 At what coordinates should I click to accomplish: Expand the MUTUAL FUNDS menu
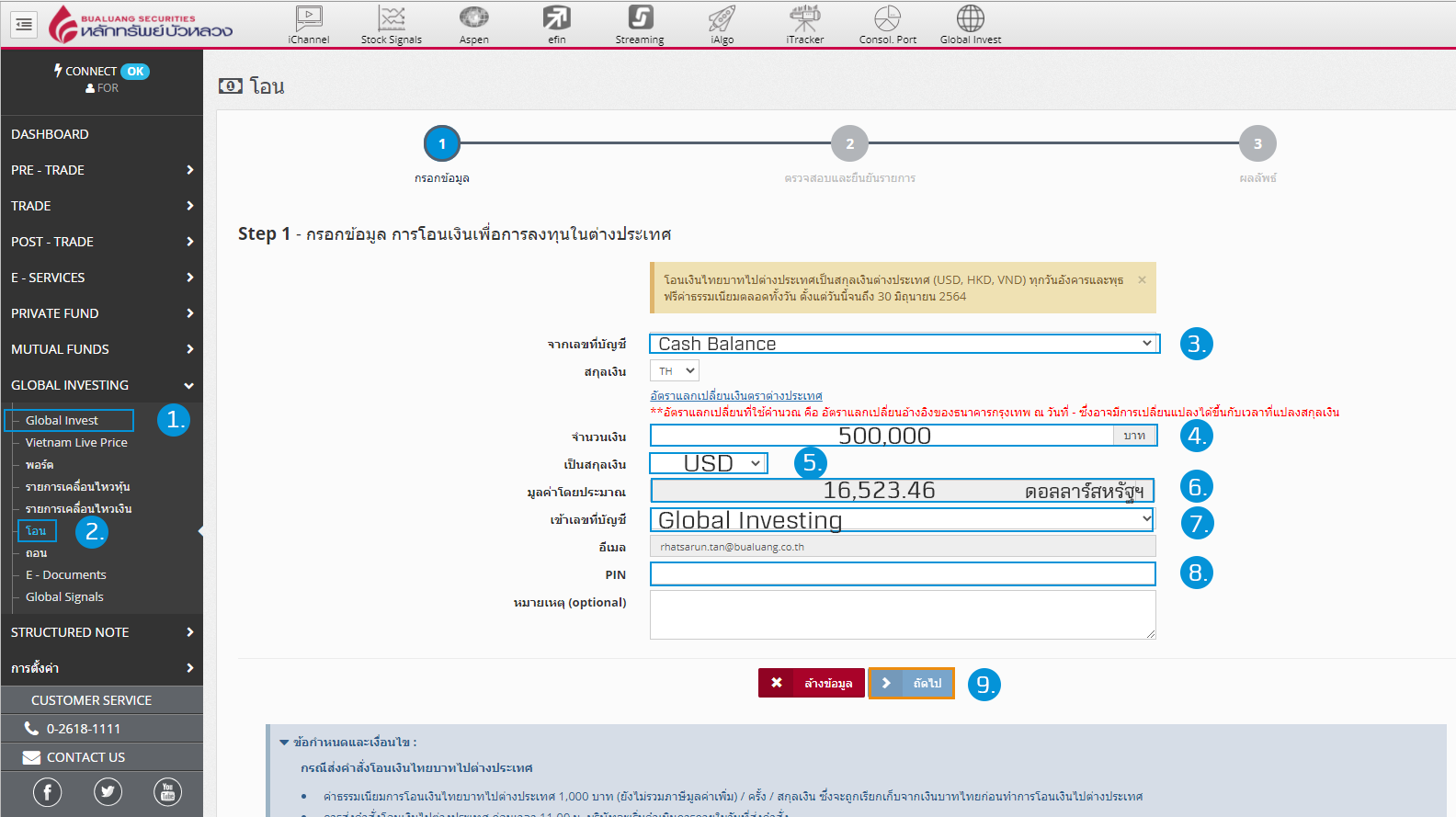click(x=101, y=349)
